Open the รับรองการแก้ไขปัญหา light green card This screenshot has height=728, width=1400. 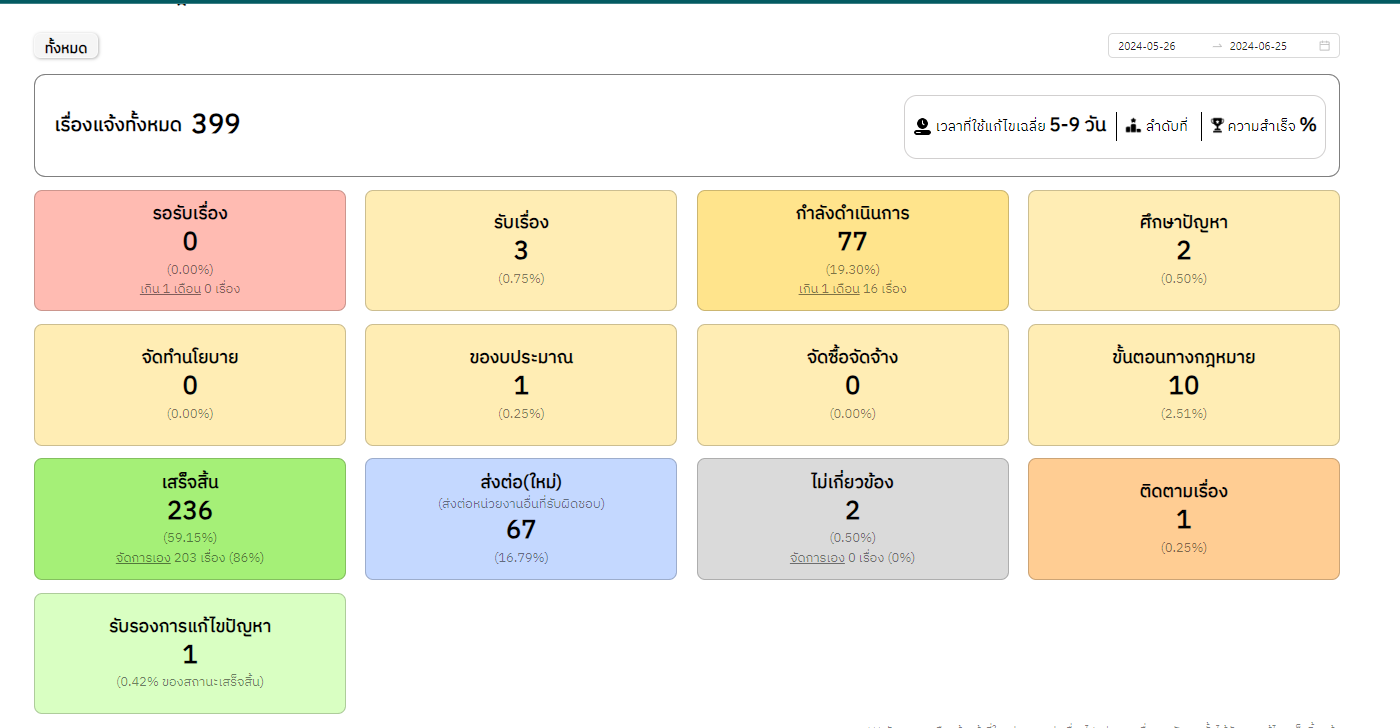[190, 653]
